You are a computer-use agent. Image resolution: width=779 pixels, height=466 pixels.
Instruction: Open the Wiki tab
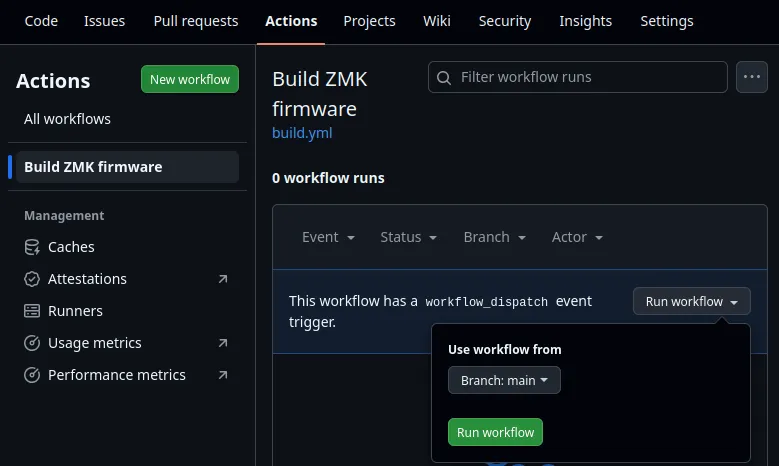(437, 21)
